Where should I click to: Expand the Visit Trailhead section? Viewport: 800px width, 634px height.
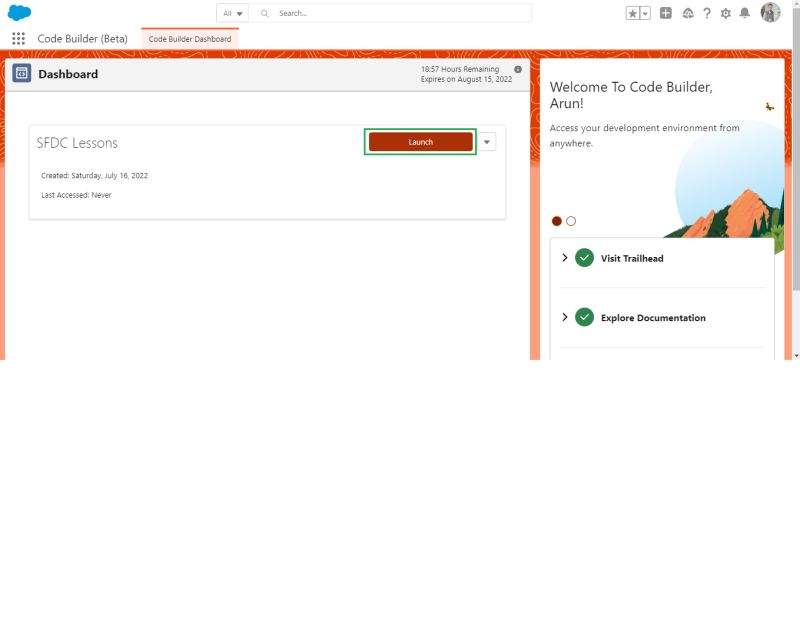565,257
